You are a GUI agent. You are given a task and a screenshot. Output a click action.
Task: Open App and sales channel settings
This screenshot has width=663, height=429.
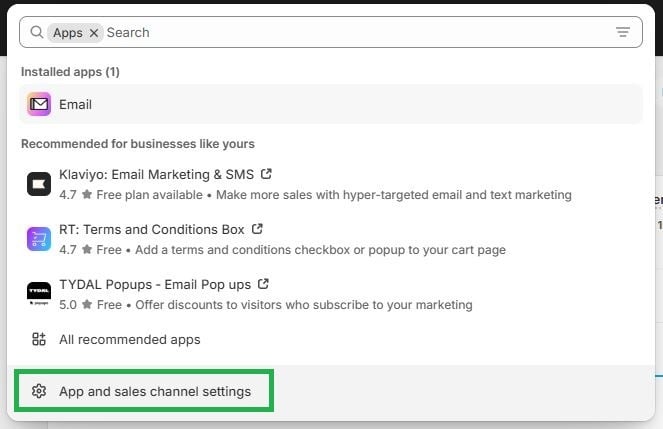click(144, 391)
